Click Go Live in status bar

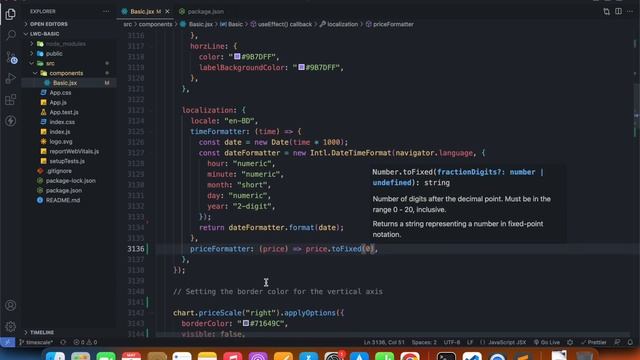[x=547, y=342]
